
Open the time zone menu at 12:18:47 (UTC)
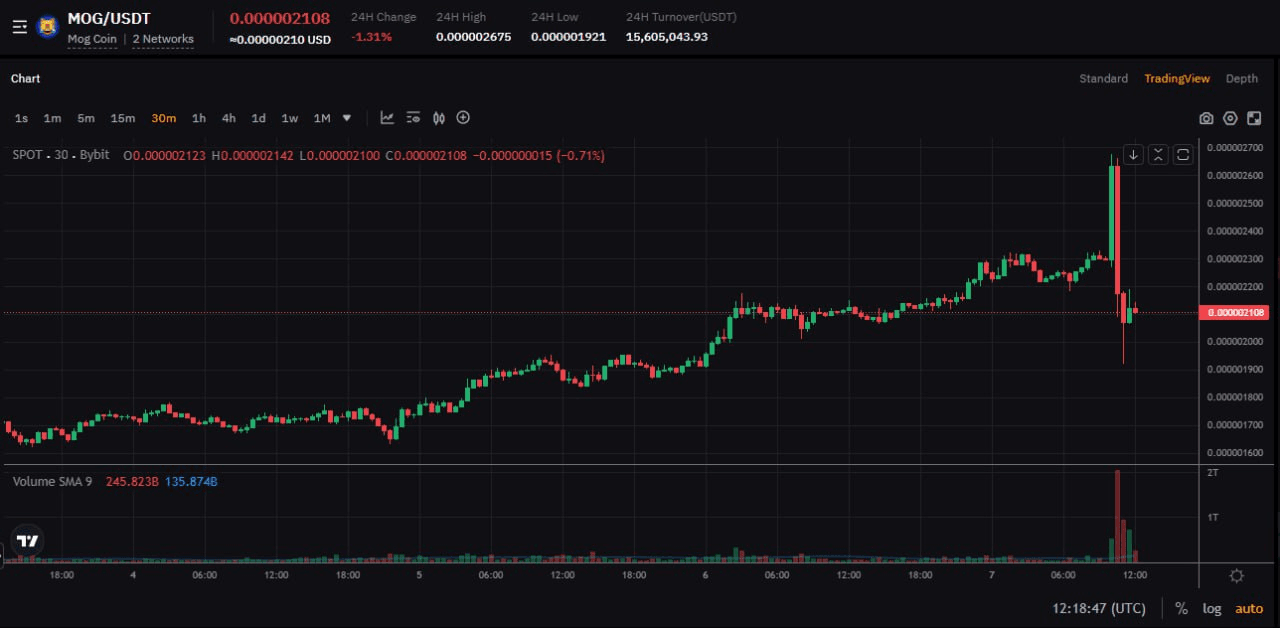(x=1099, y=608)
